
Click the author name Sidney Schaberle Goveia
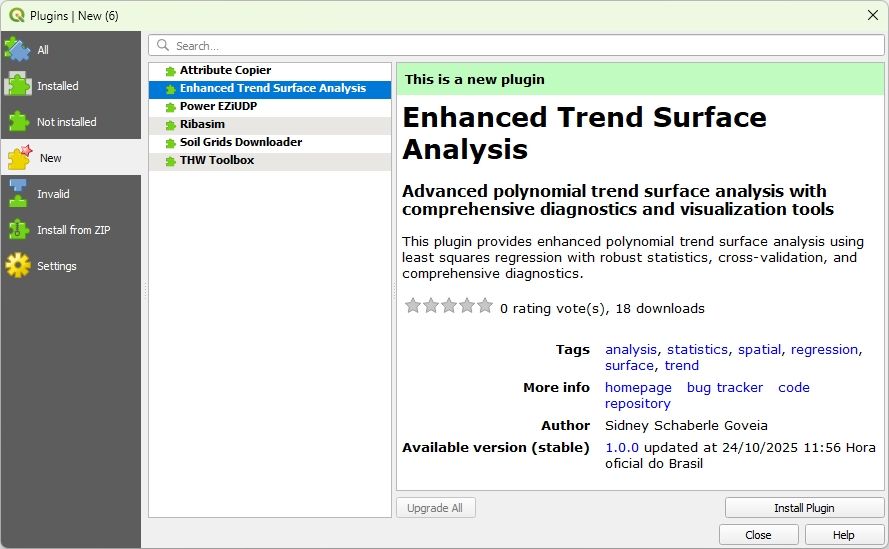point(686,425)
